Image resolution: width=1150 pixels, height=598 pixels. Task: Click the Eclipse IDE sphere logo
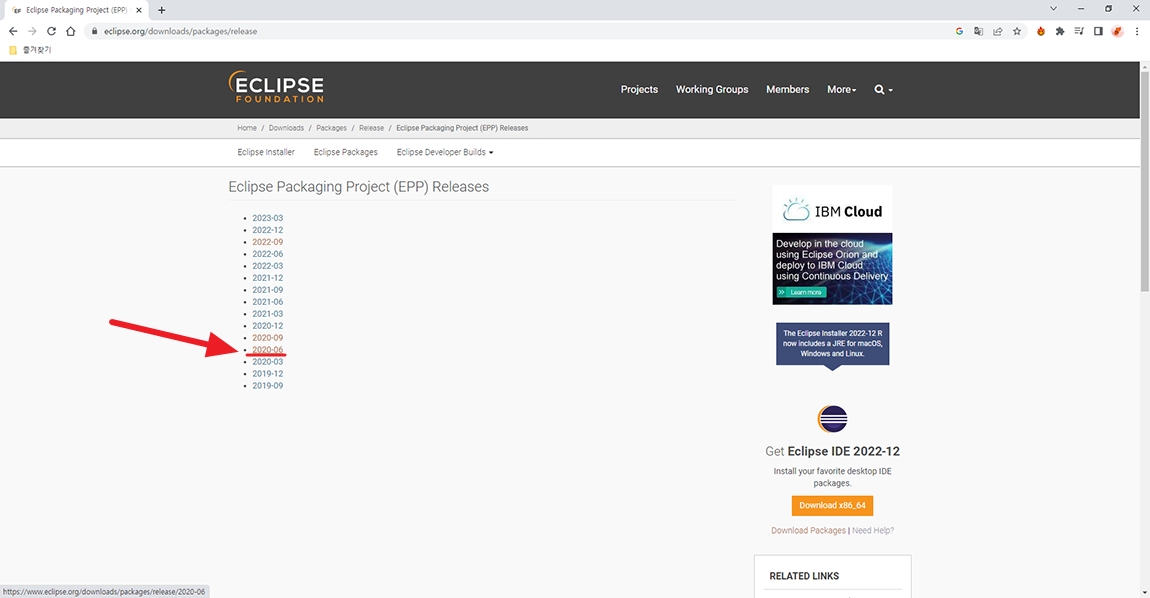[x=832, y=420]
